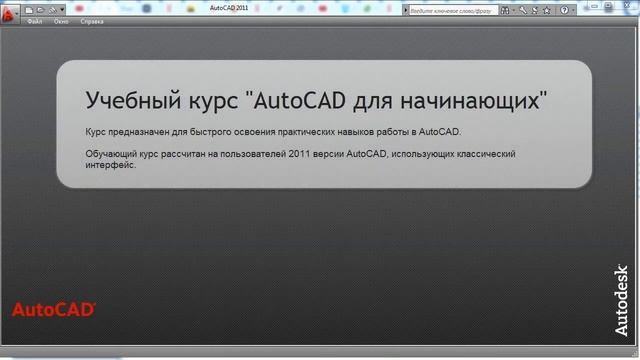Click the Favorites star icon
This screenshot has height=360, width=640.
coord(547,11)
